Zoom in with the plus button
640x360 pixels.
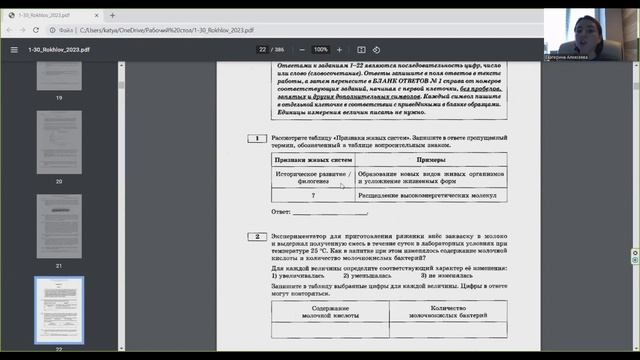pos(339,50)
